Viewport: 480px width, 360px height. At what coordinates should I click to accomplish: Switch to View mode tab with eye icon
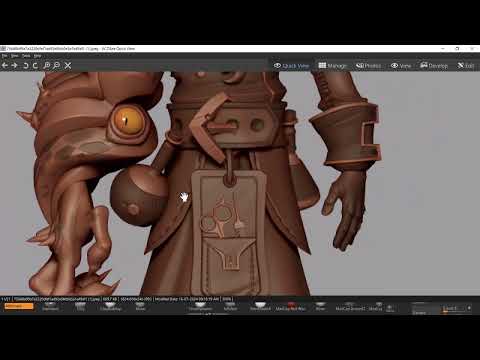pos(401,66)
